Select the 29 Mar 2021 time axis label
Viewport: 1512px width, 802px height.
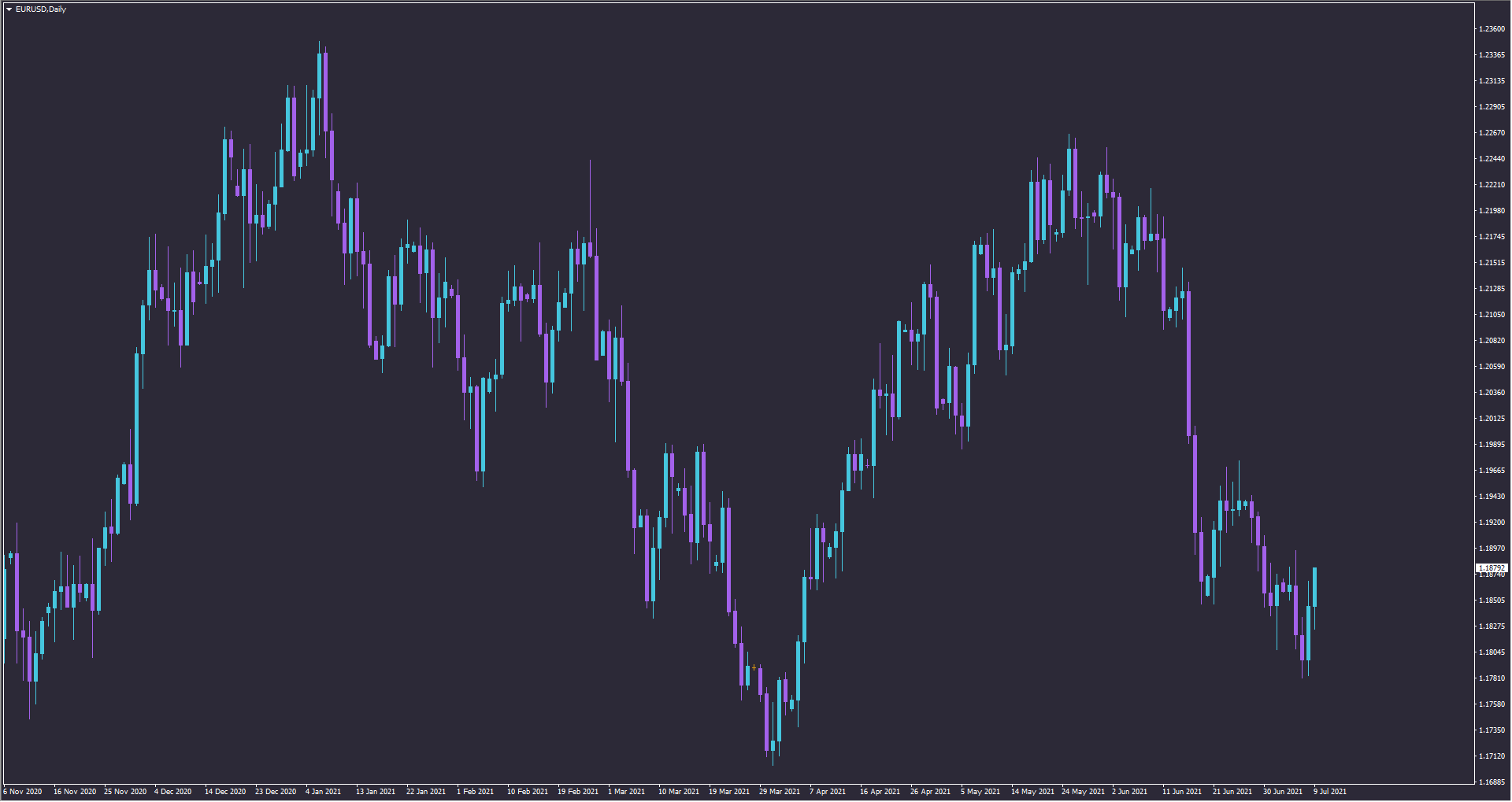[x=780, y=792]
